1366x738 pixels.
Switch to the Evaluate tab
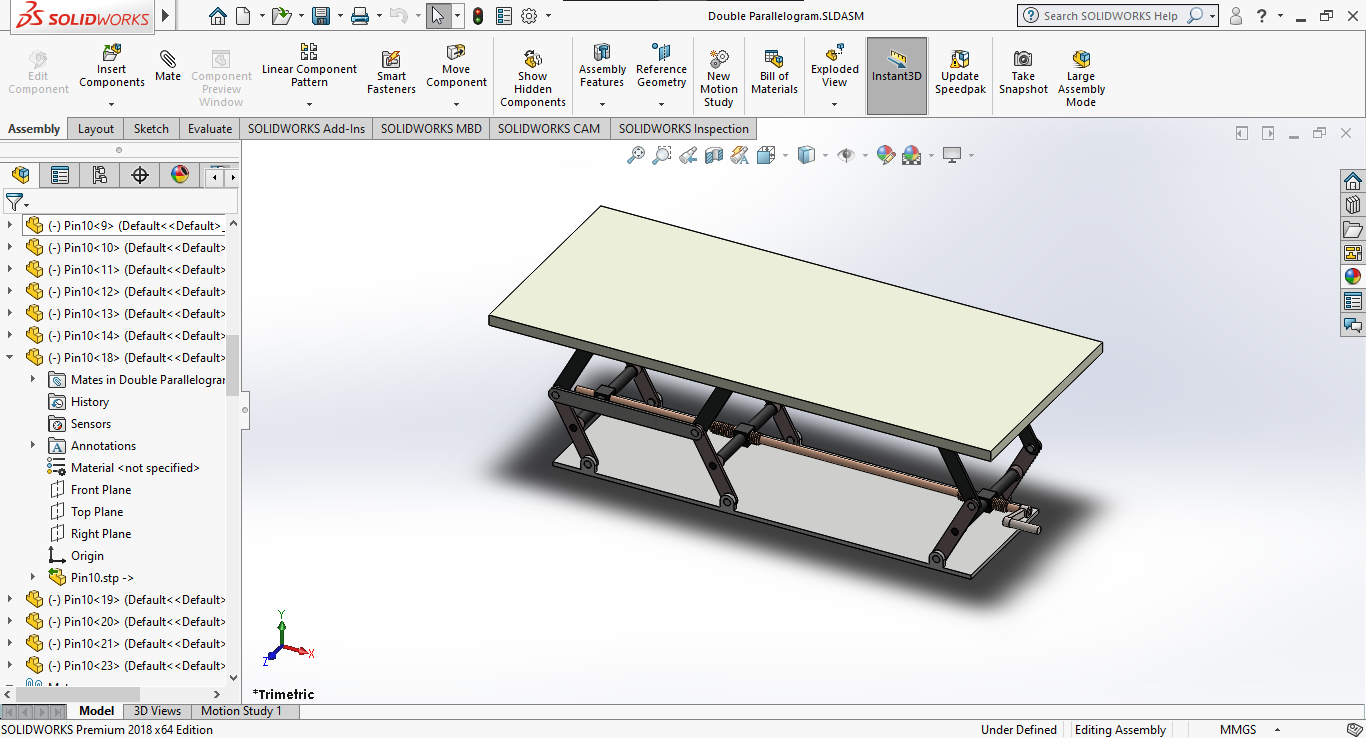[210, 128]
